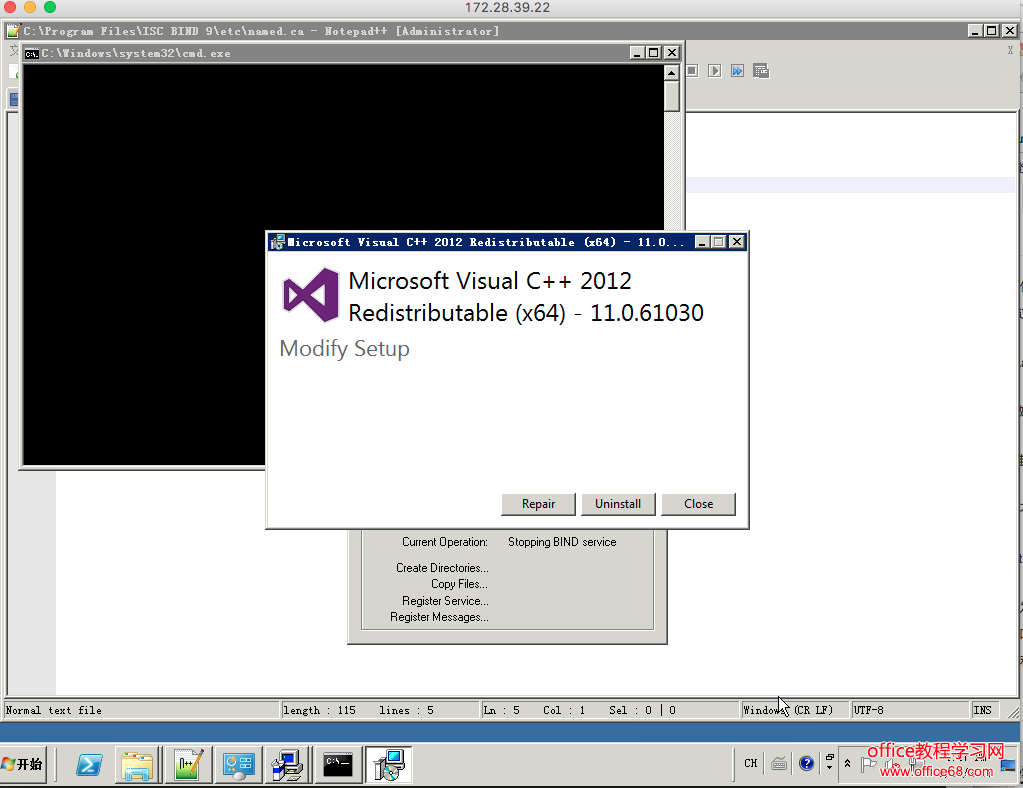Click 'Register Service...' in the BIND installer
Viewport: 1023px width, 788px height.
point(445,601)
